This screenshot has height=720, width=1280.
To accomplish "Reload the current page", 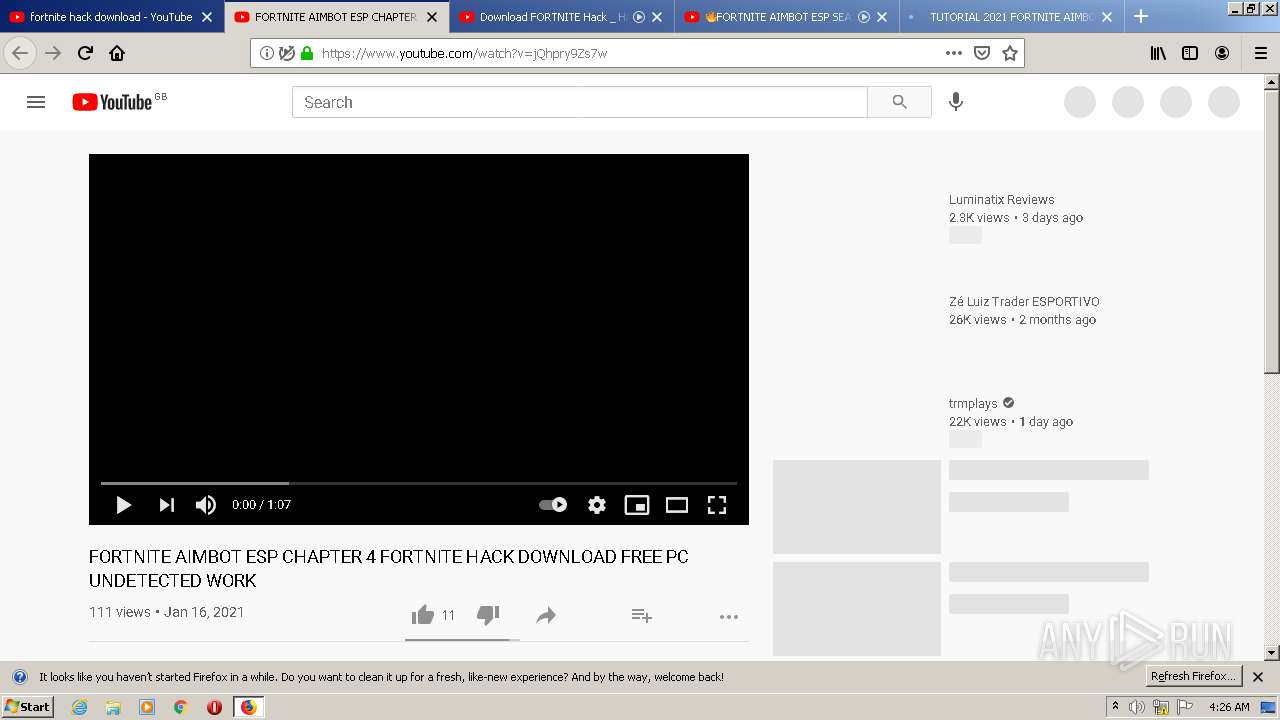I will [85, 53].
